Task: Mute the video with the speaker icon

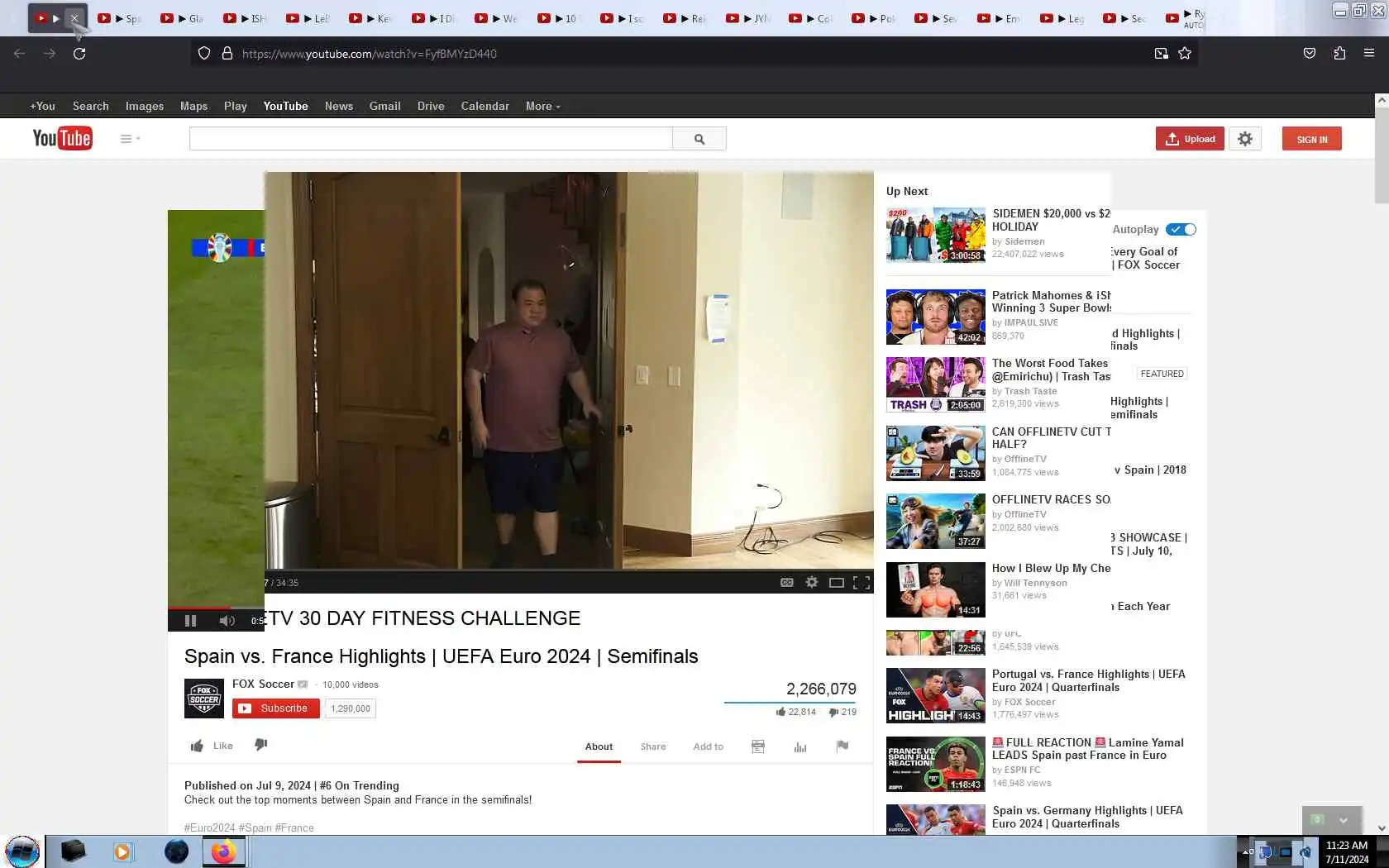Action: (227, 621)
